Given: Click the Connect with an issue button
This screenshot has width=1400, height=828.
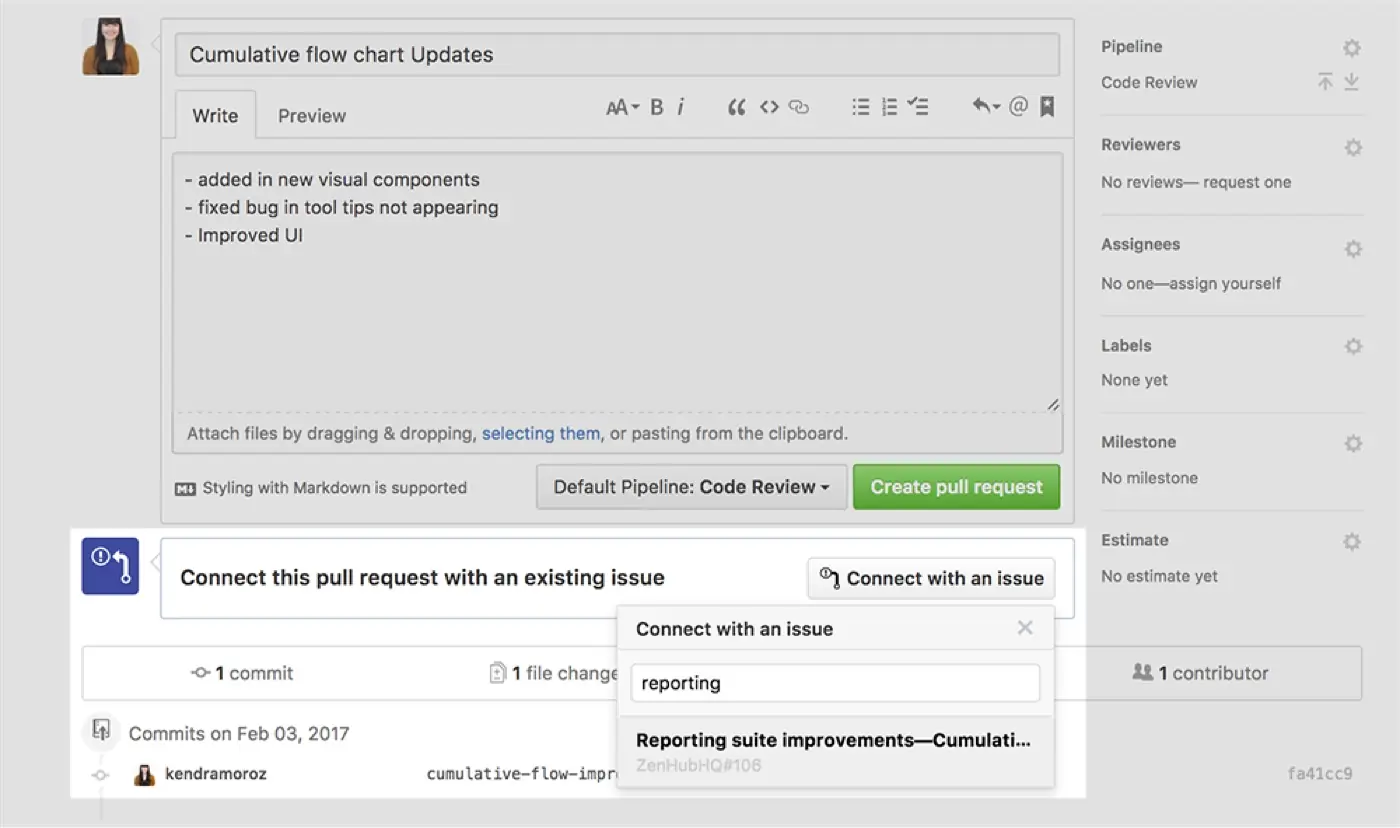Looking at the screenshot, I should [x=931, y=578].
